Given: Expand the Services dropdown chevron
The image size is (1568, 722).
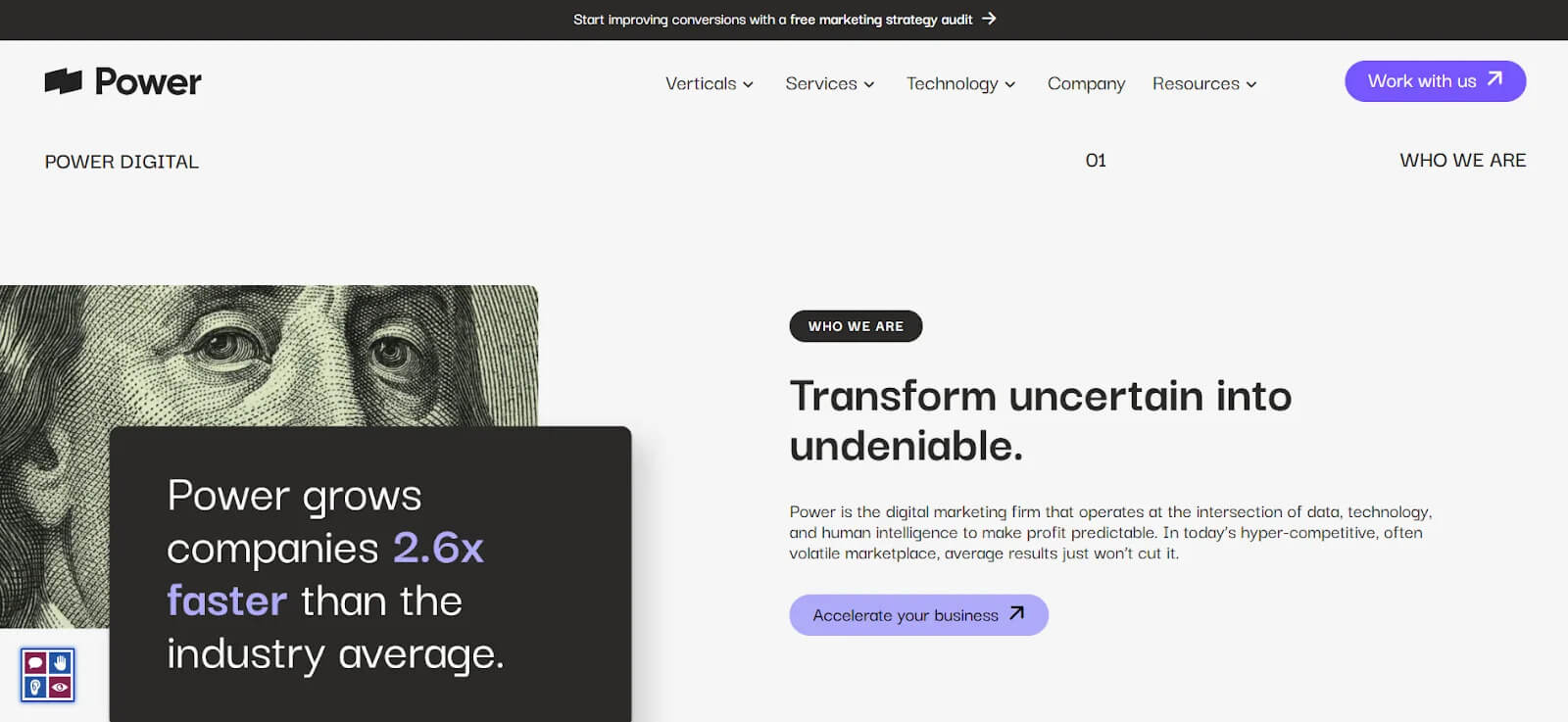Looking at the screenshot, I should pyautogui.click(x=869, y=84).
